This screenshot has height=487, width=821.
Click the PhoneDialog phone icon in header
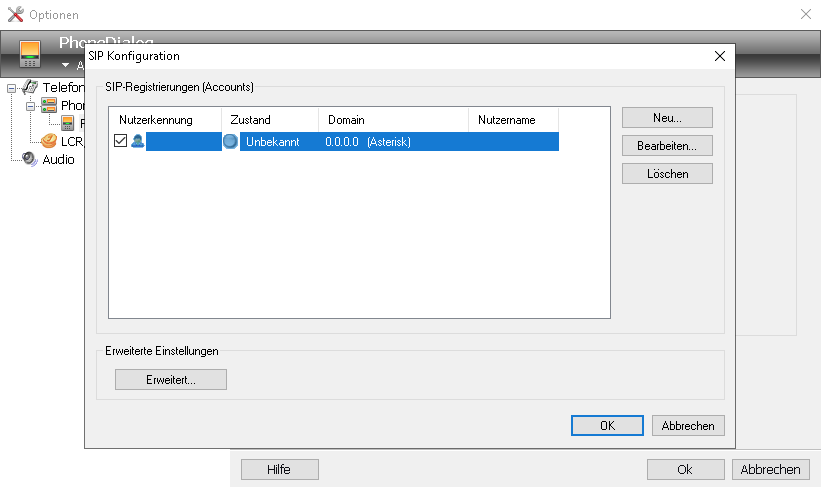coord(31,53)
